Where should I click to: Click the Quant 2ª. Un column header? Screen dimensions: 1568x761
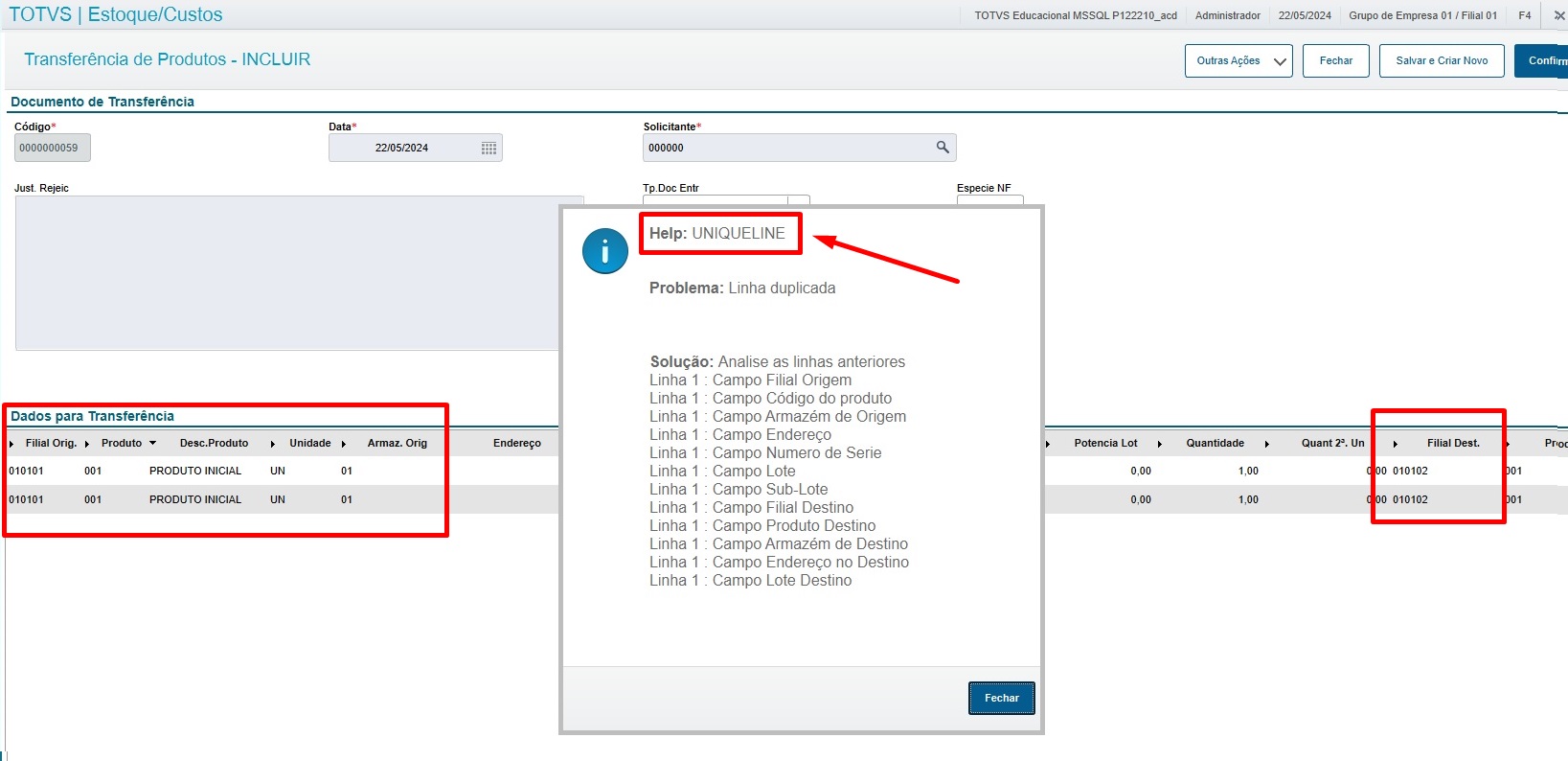(1332, 443)
